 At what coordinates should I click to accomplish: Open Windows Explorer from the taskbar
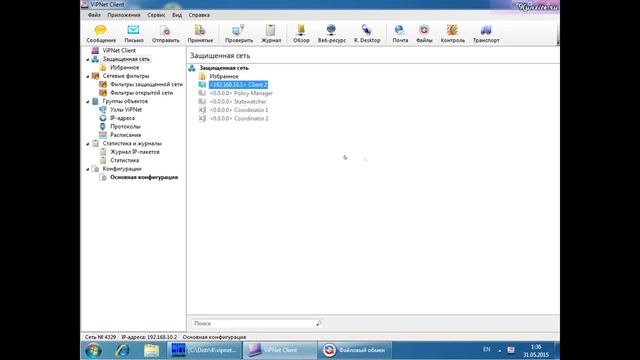point(151,350)
